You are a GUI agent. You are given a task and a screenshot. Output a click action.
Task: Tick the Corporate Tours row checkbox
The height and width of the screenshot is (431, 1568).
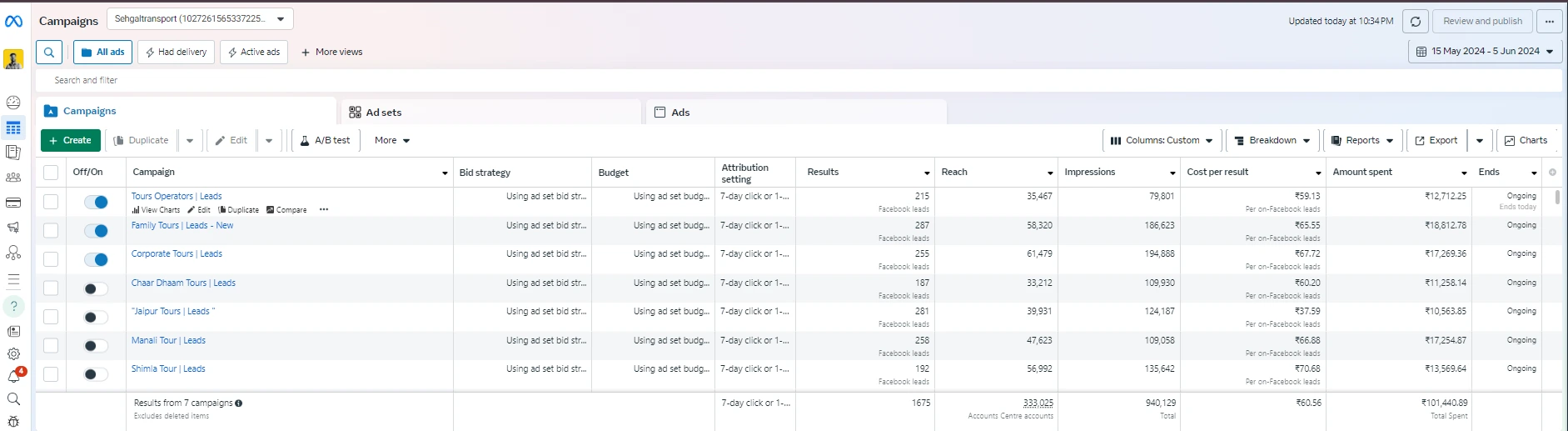(x=51, y=259)
